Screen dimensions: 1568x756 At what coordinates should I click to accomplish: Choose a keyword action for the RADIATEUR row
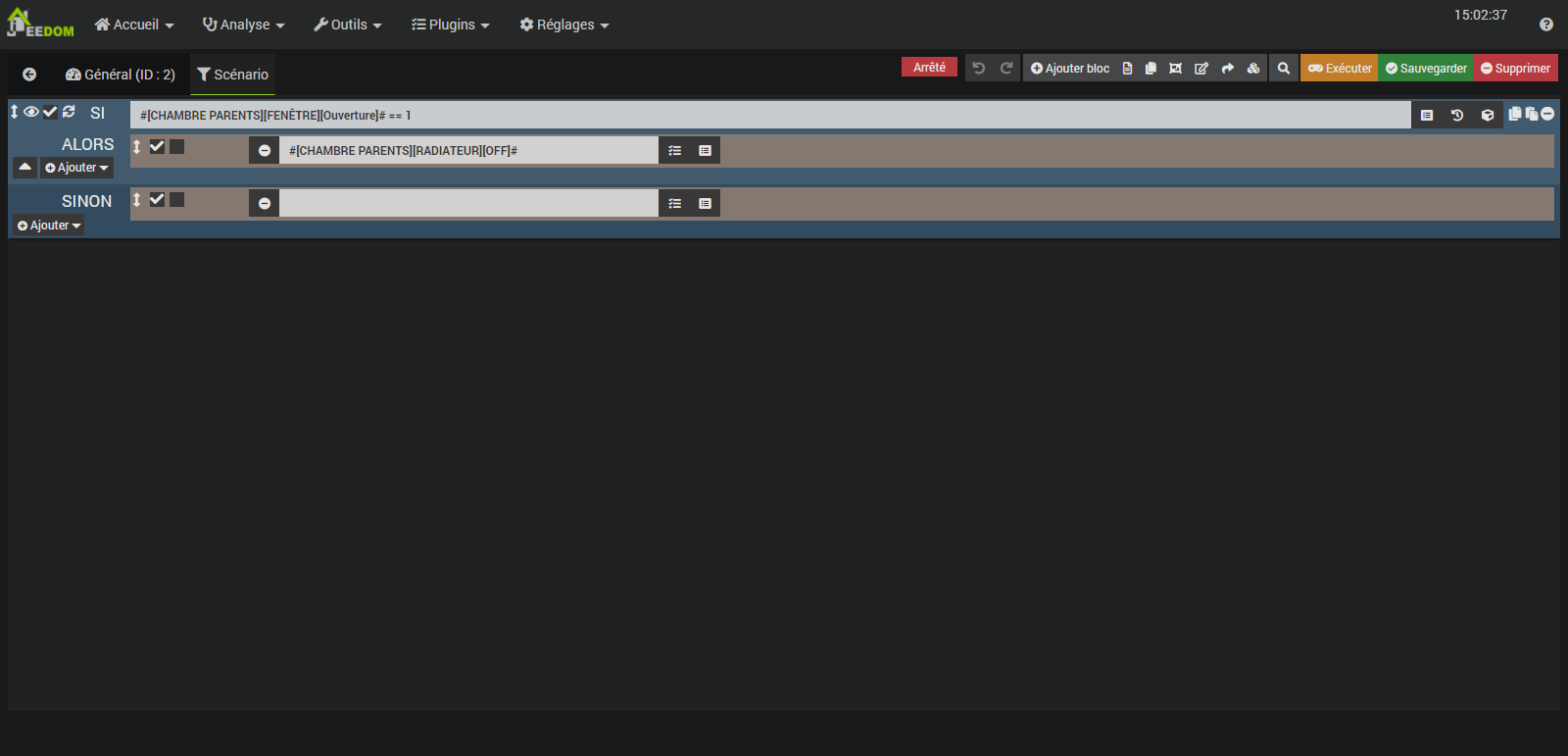(x=674, y=150)
